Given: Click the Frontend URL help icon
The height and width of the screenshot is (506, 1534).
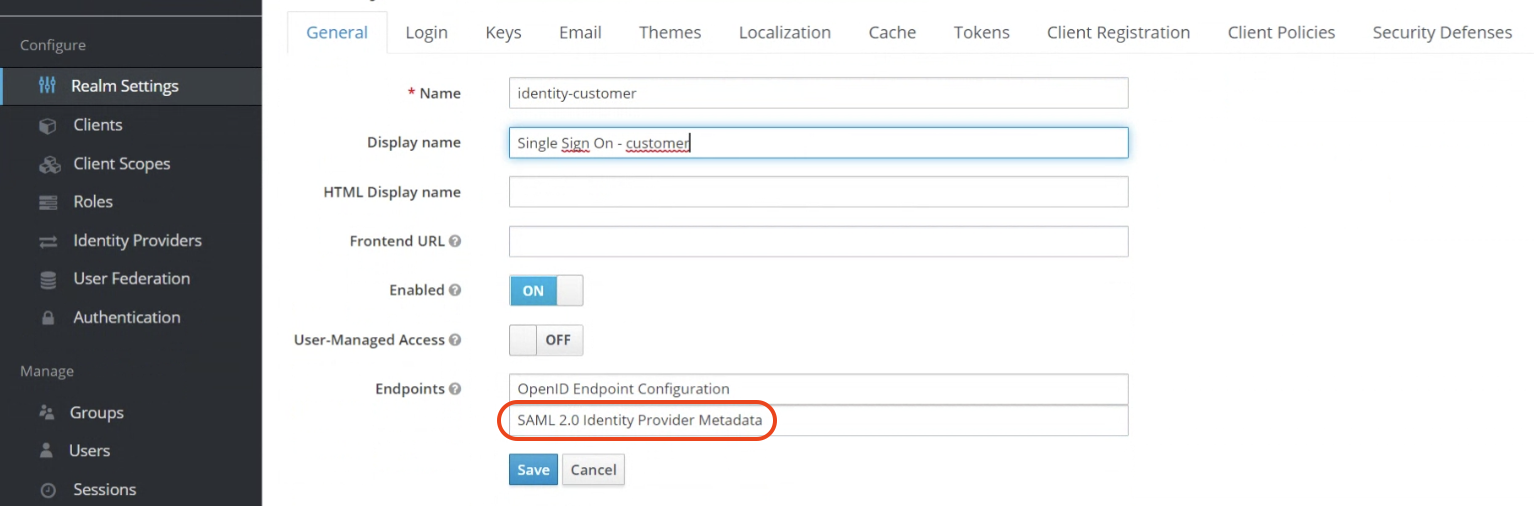Looking at the screenshot, I should (x=455, y=241).
